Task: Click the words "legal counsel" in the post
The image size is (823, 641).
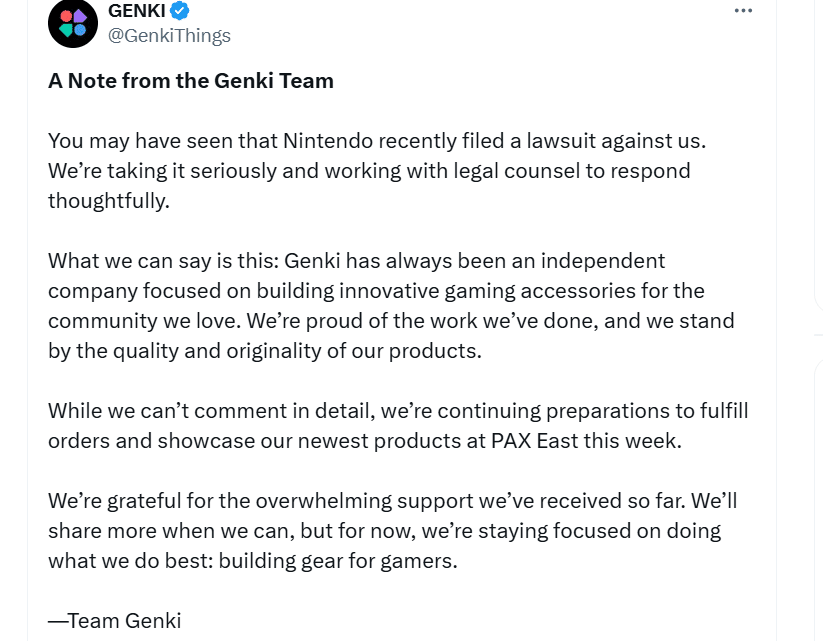Action: 508,171
